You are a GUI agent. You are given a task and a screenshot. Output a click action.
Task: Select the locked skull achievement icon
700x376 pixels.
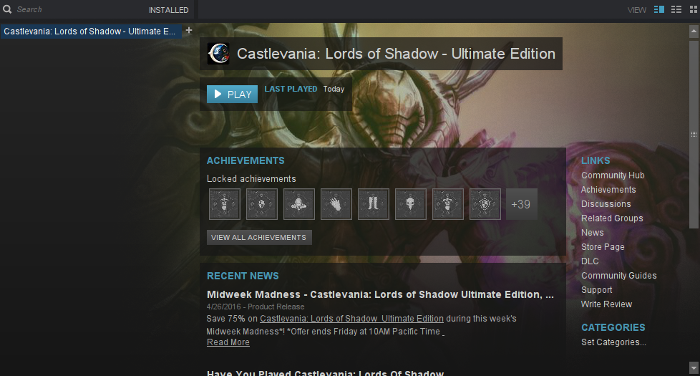click(x=410, y=204)
